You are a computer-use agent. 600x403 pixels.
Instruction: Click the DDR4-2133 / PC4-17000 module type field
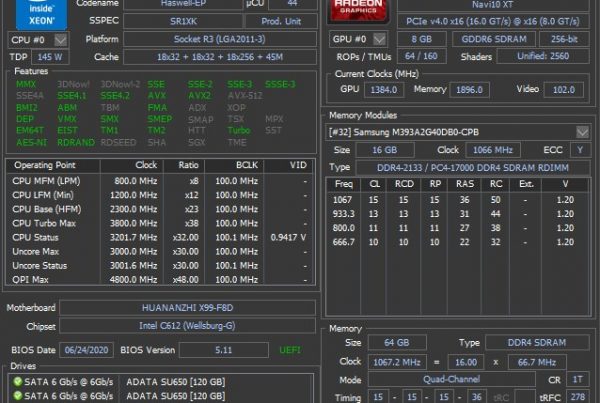pyautogui.click(x=473, y=168)
